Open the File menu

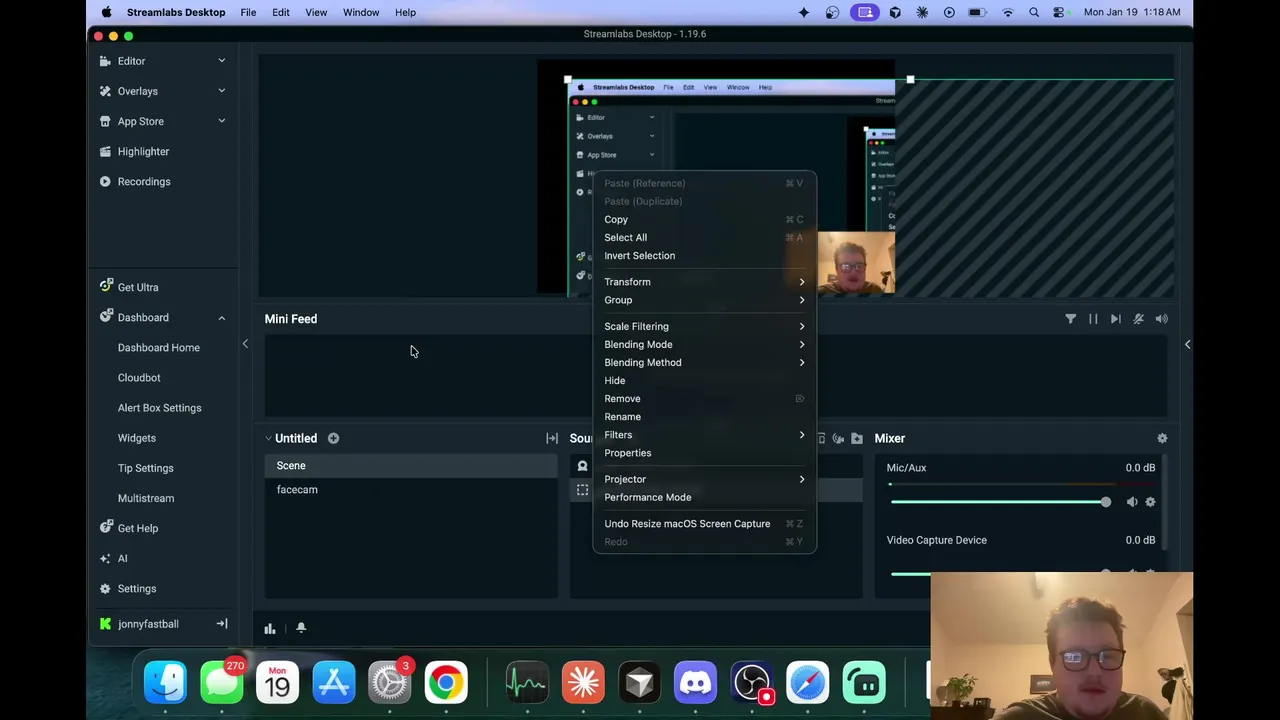click(x=248, y=12)
